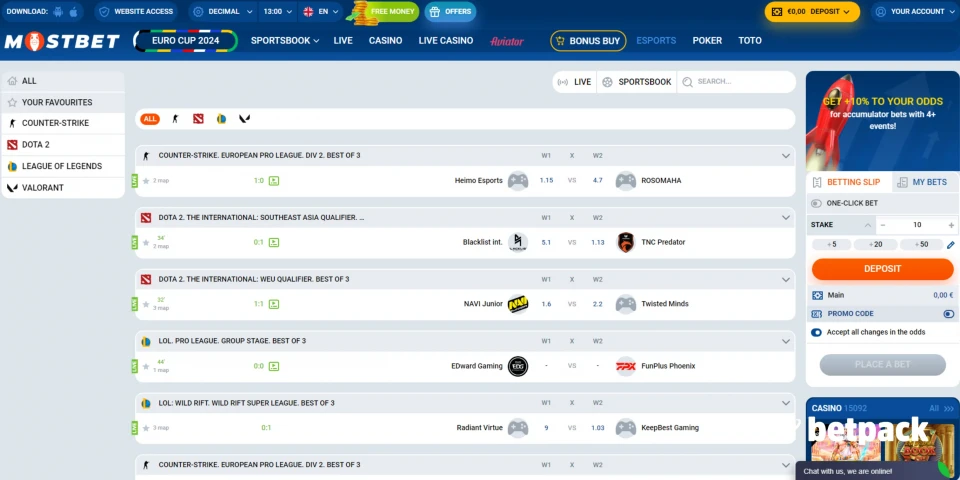
Task: Increase stake with the plus stepper
Action: coord(945,225)
